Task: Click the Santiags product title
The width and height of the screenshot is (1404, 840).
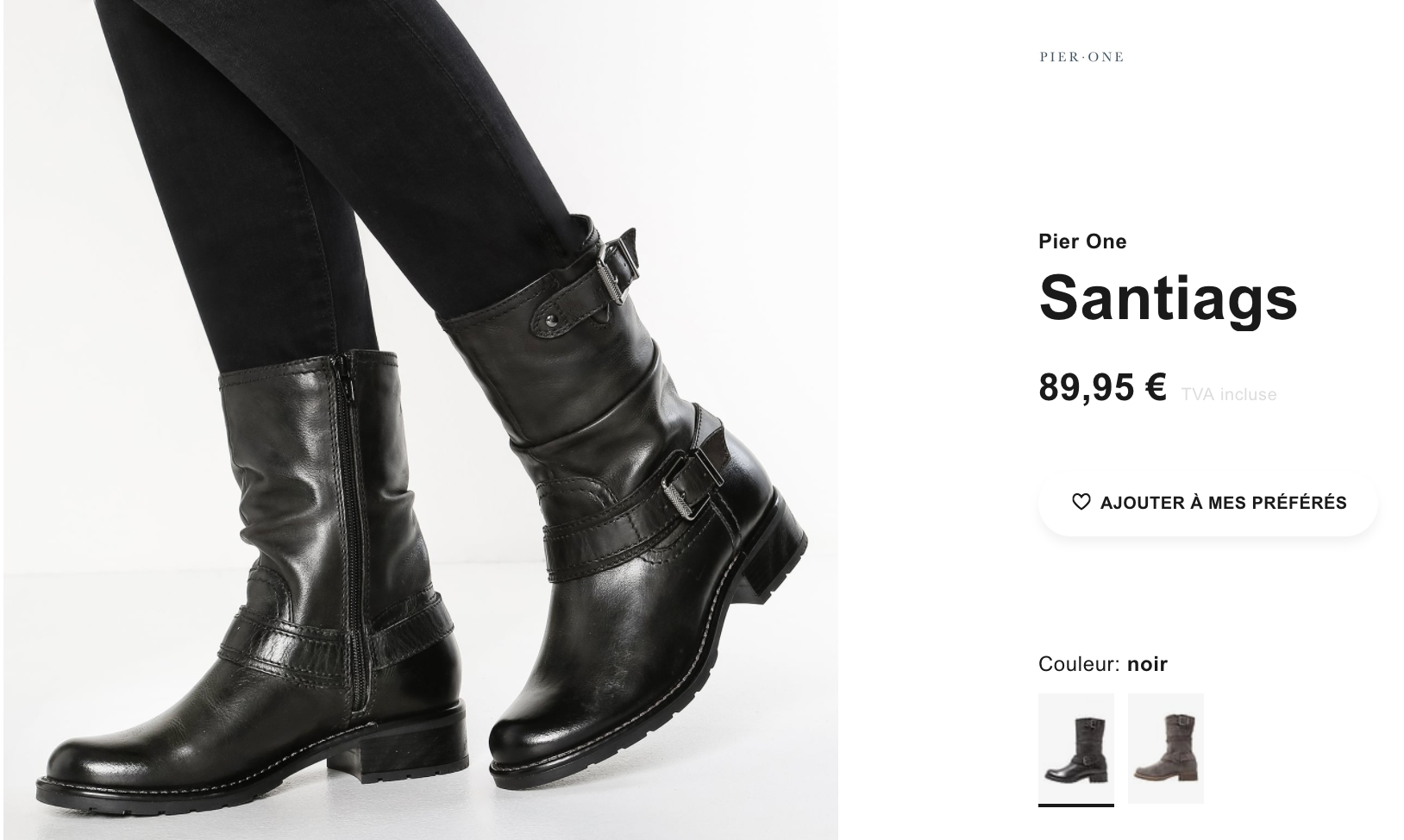Action: point(1168,298)
